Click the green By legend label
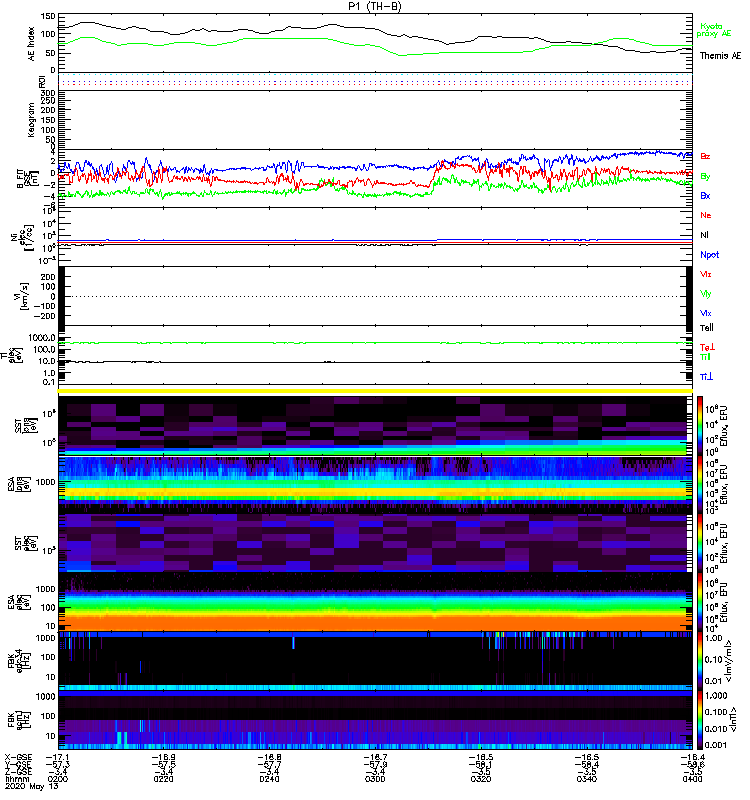Screen dimensions: 750x800 [705, 177]
